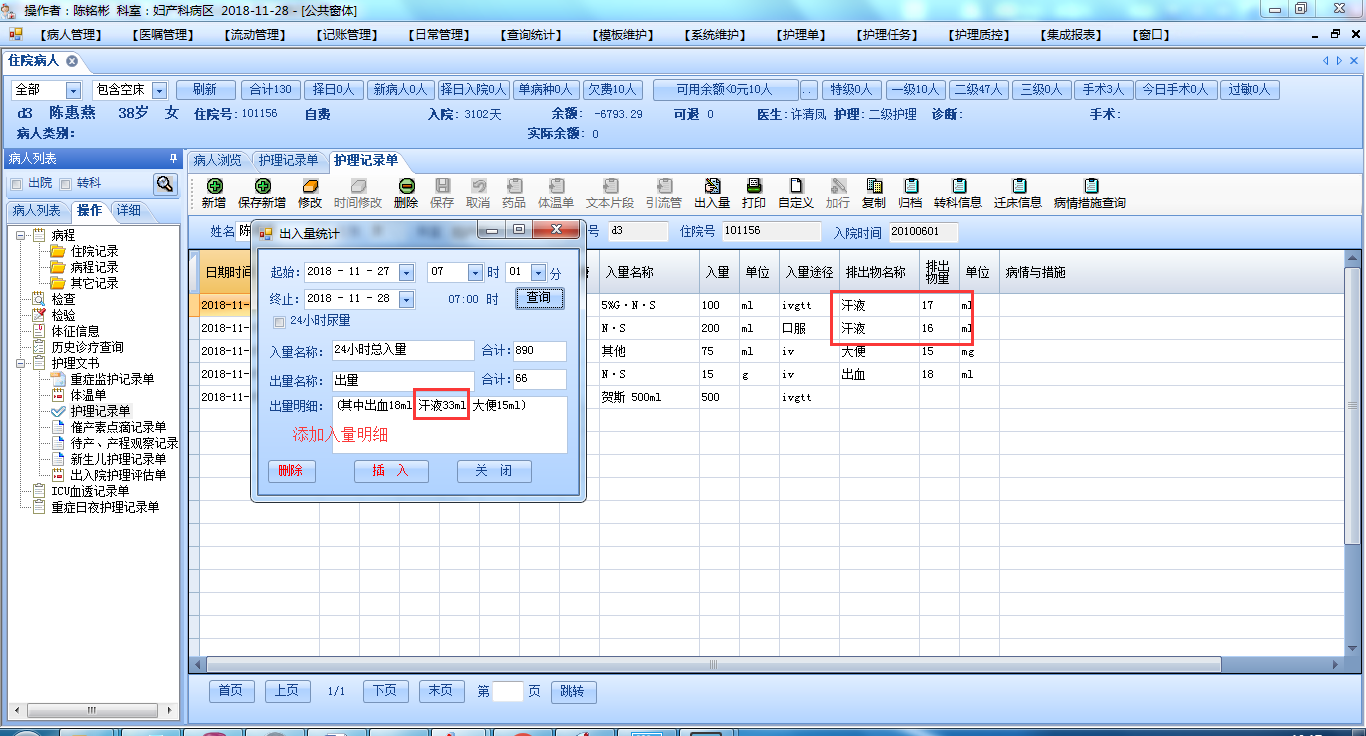Click the 入量名称 input field
Image resolution: width=1366 pixels, height=736 pixels.
403,351
